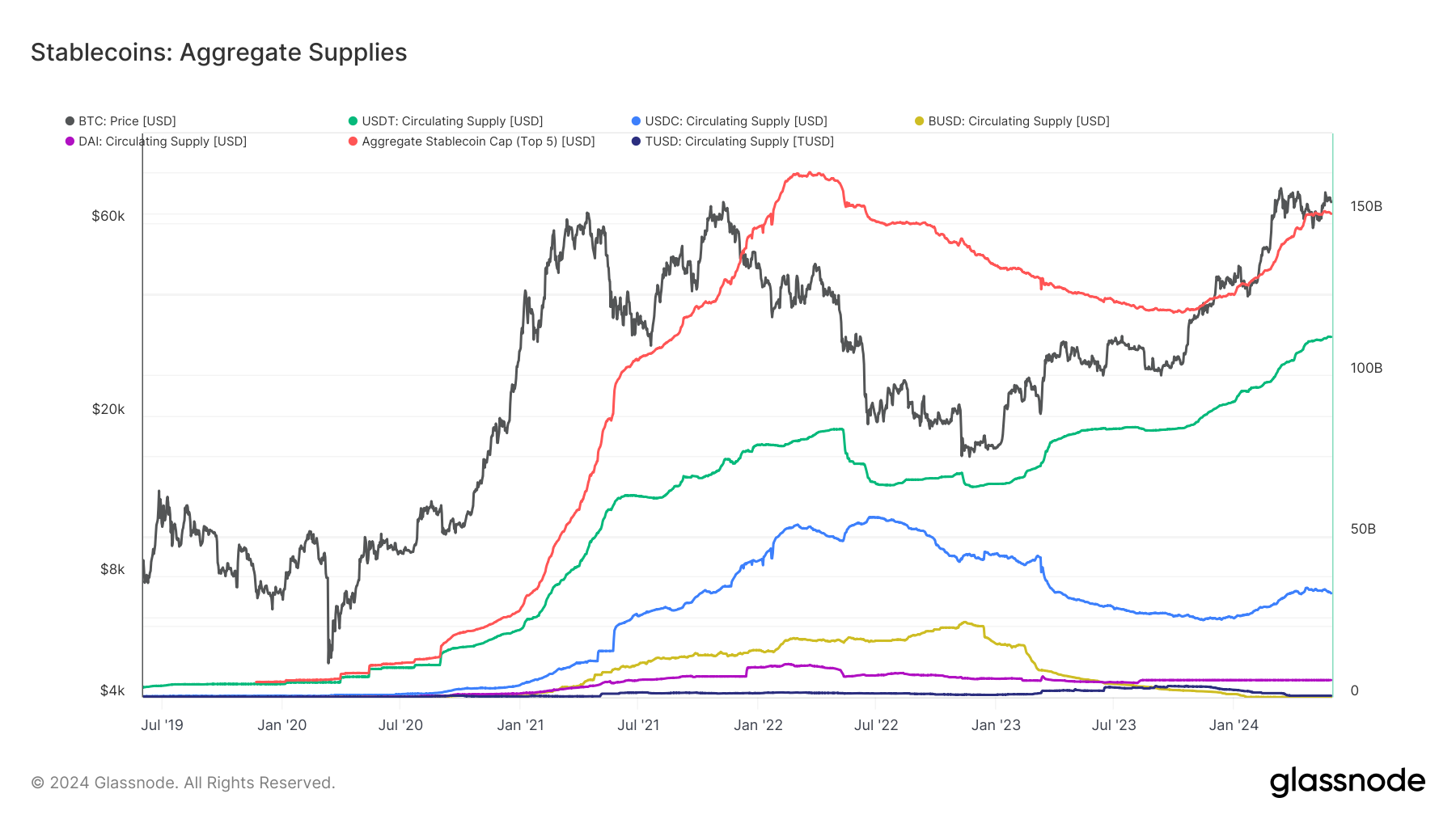
Task: Click the blue USDC legend dot
Action: [636, 121]
